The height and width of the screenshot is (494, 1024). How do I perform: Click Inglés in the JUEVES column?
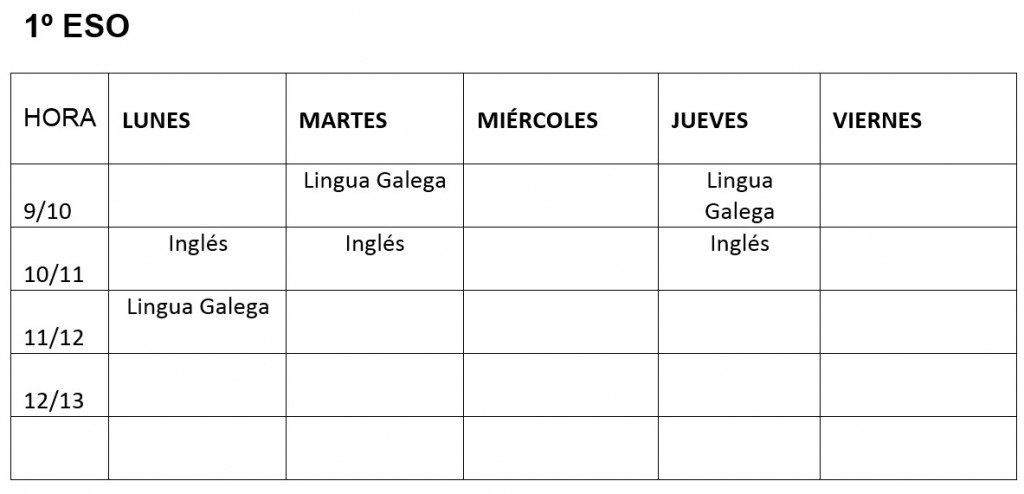[739, 244]
